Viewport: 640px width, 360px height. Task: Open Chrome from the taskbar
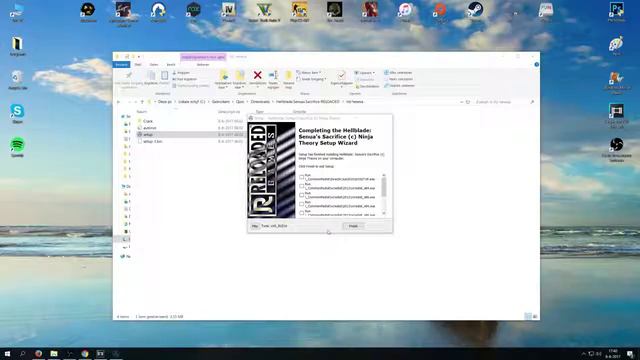(85, 353)
